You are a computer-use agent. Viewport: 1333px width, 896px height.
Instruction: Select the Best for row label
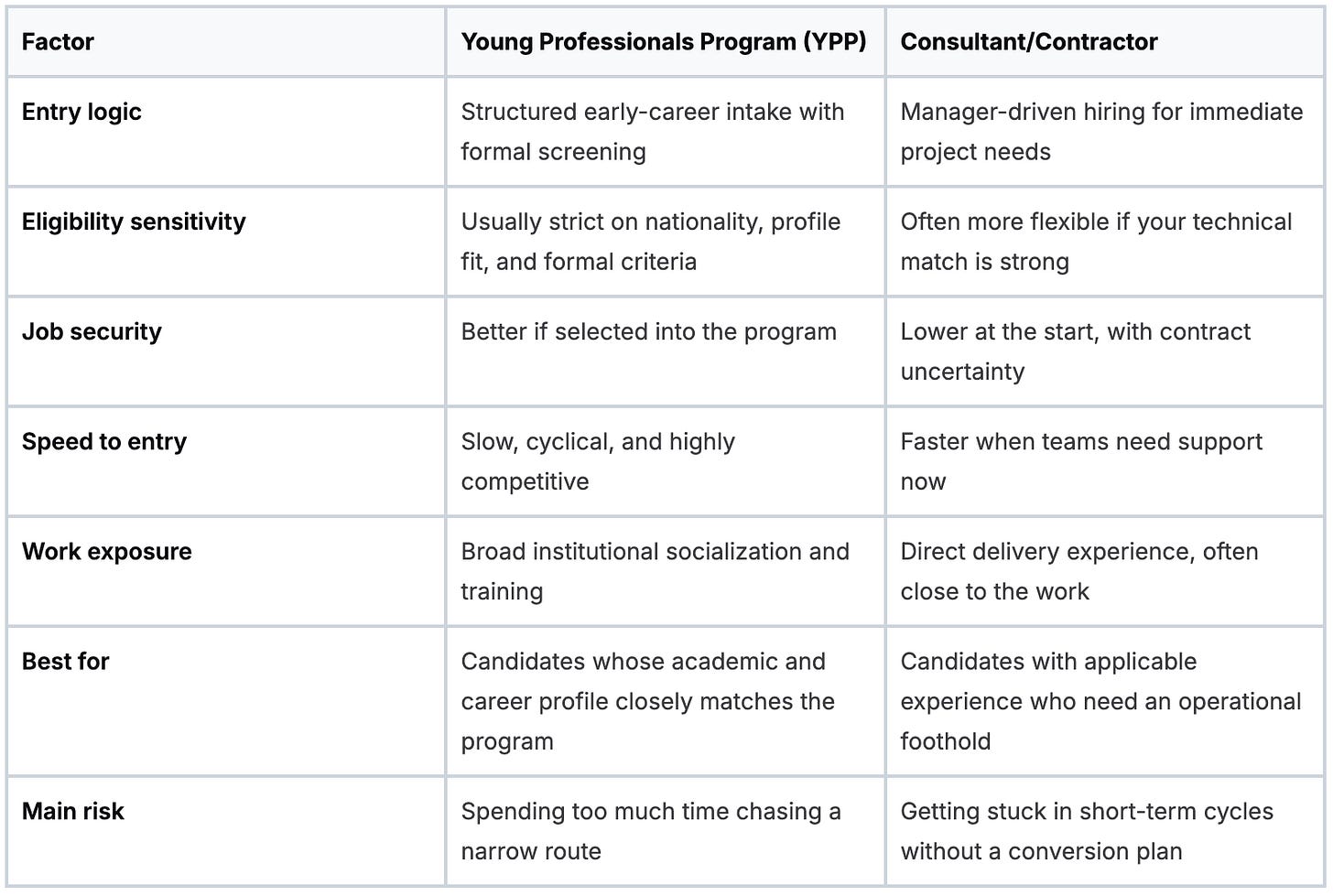65,661
